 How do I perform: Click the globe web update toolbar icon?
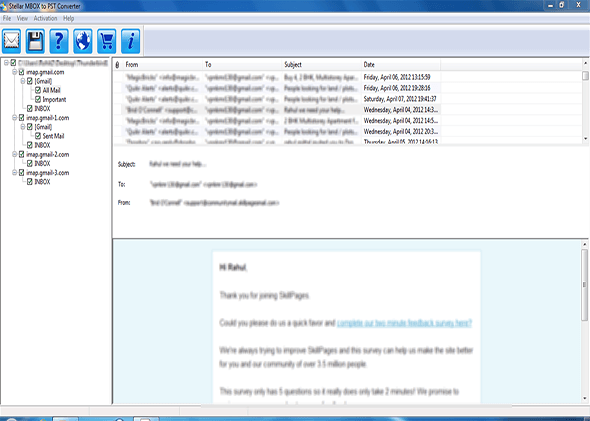coord(83,41)
